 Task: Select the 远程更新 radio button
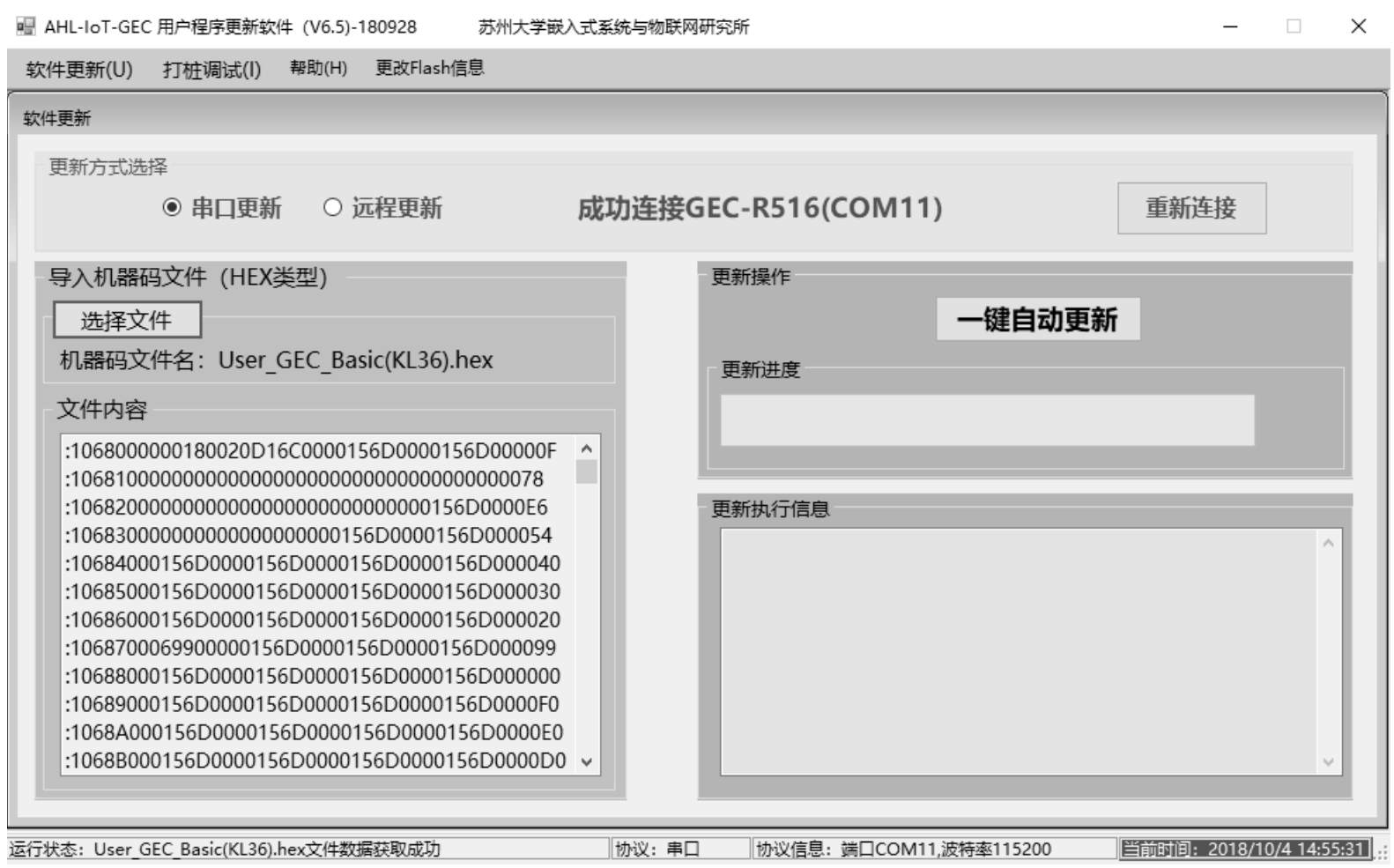[x=382, y=208]
